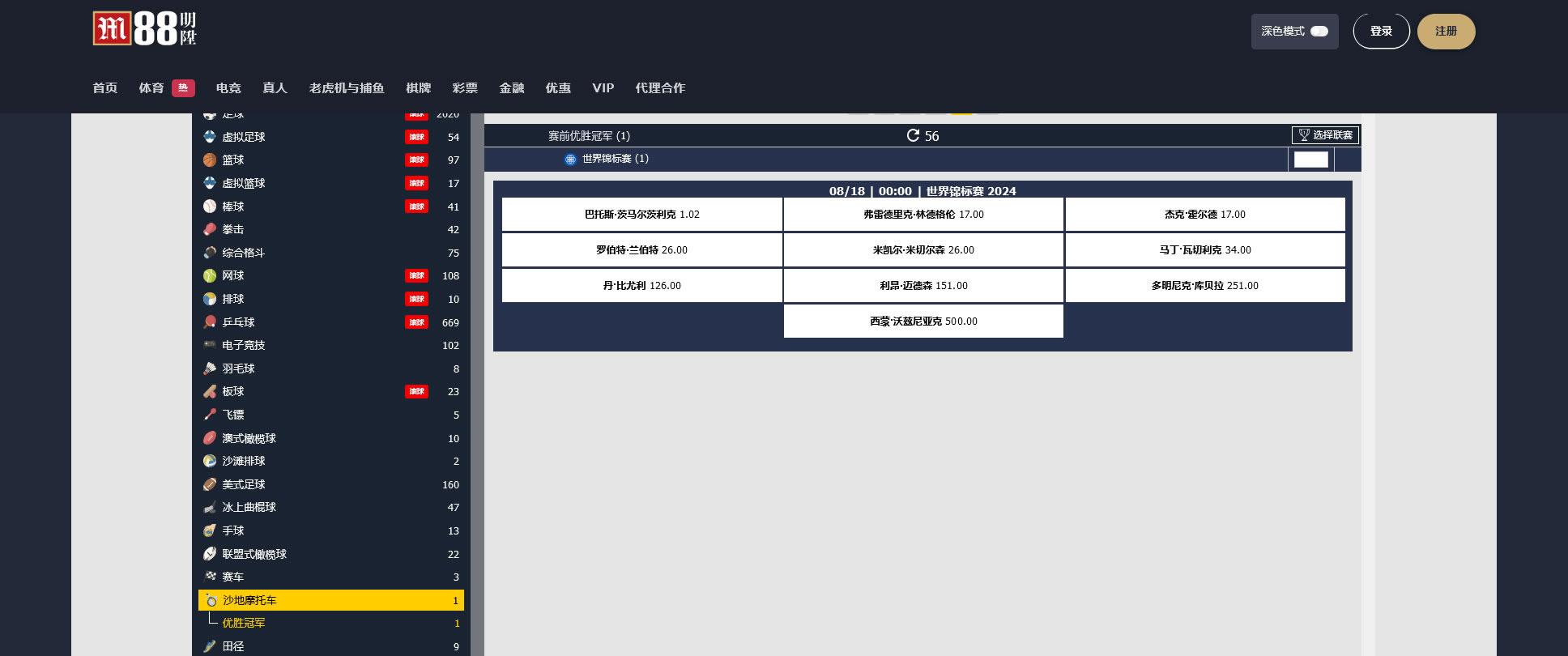Open the 优惠 promotions menu
1568x656 pixels.
(x=558, y=88)
